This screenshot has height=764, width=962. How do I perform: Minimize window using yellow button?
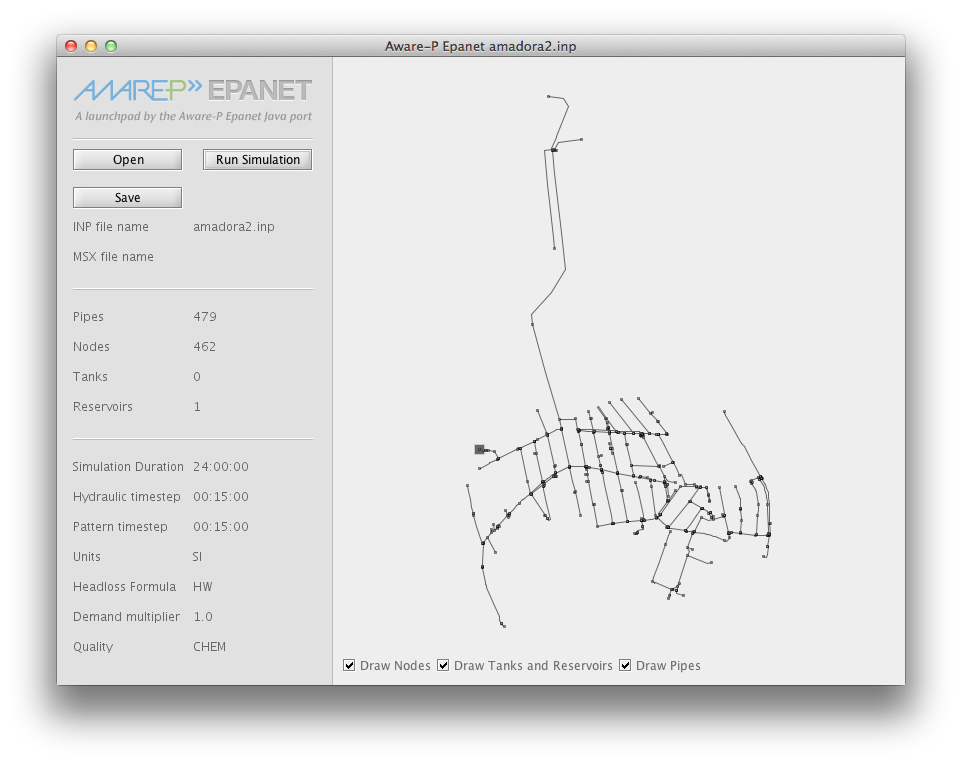pyautogui.click(x=91, y=46)
